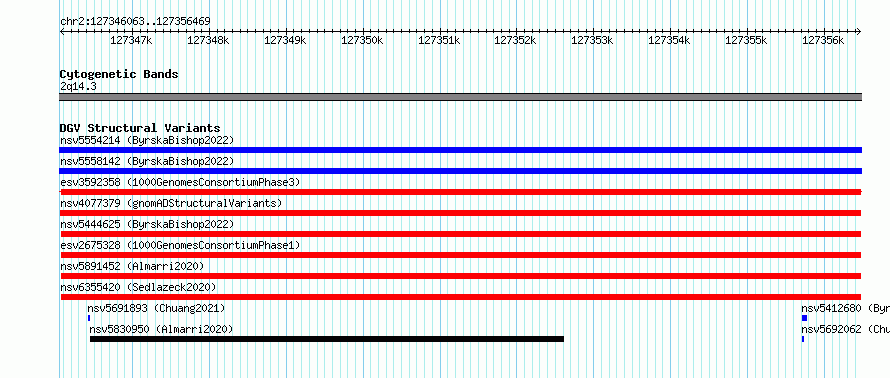Screen dimensions: 890x378
Task: Open esv2675328 (1000GenomesConsortiumPhase1) label
Action: coord(180,245)
